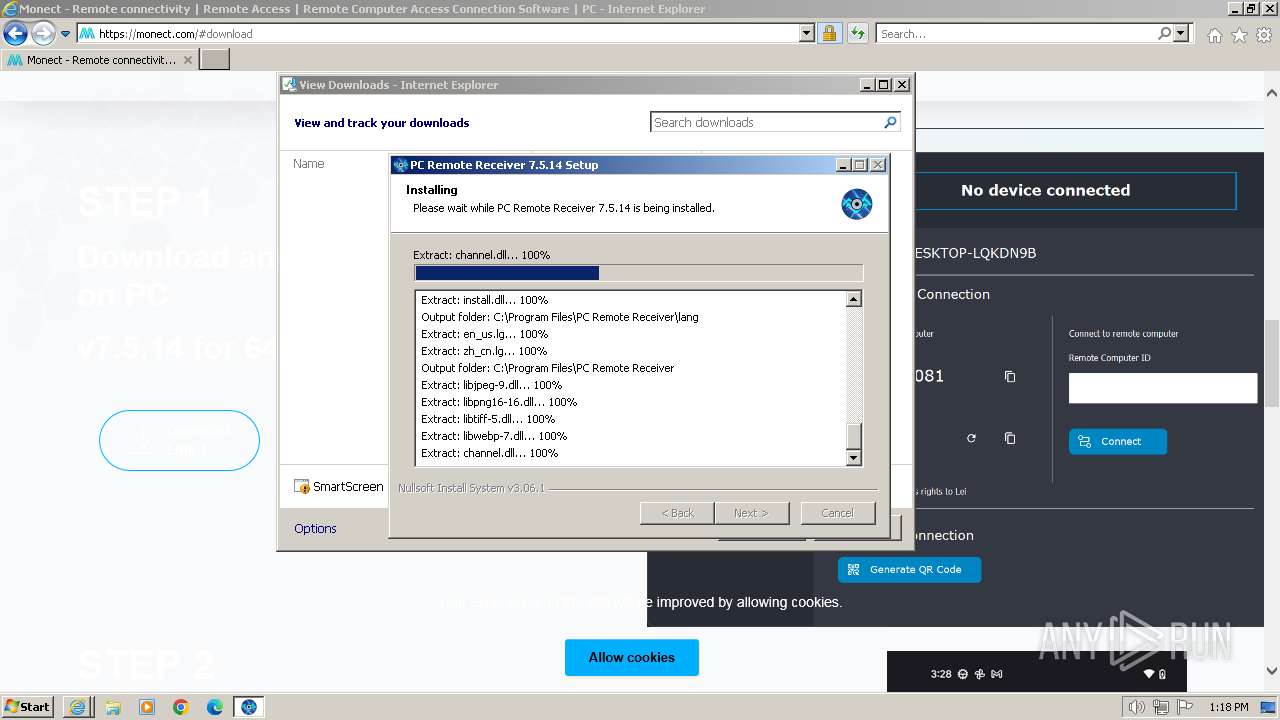Click the page vertical scrollbar down arrow

[1272, 672]
